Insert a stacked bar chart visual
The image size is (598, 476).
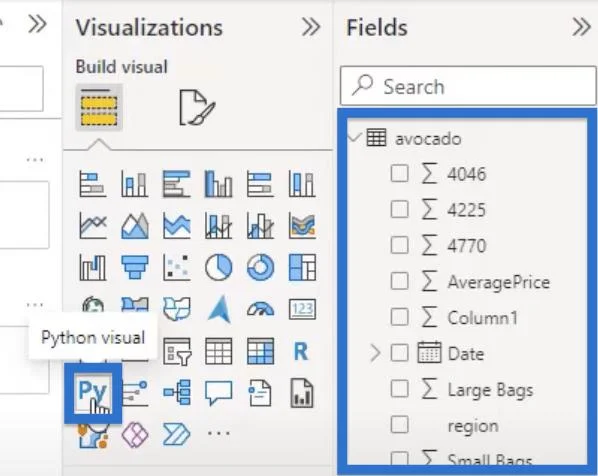(93, 184)
